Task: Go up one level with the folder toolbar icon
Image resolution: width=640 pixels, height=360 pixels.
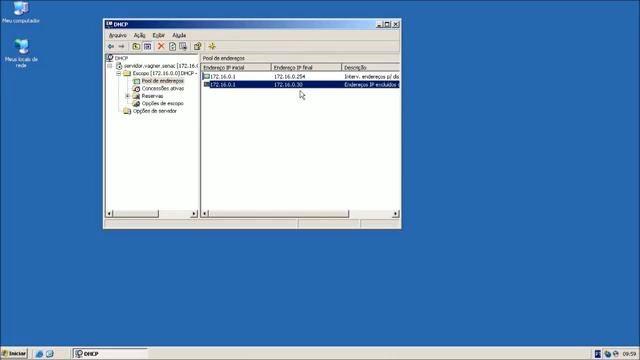Action: [x=136, y=47]
